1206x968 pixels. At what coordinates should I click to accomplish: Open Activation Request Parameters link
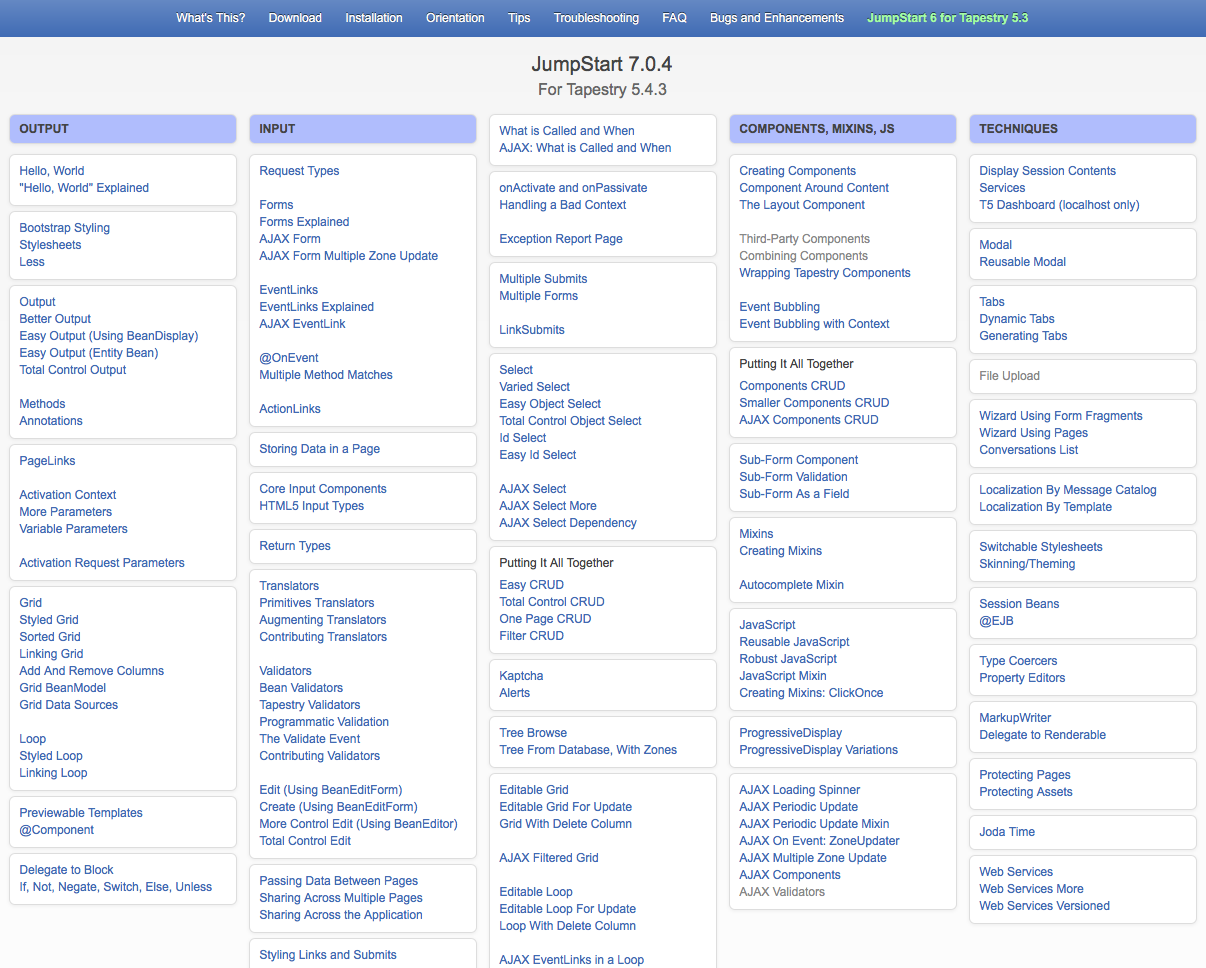(102, 563)
